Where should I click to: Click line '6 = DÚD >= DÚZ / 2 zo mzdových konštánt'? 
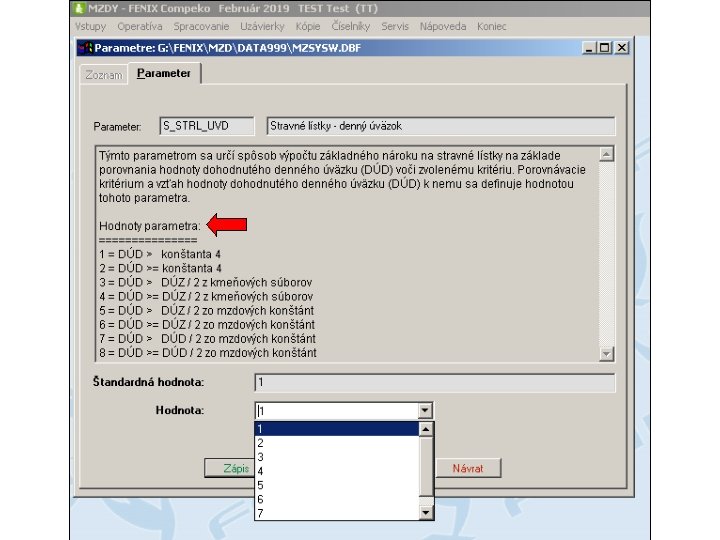click(207, 325)
